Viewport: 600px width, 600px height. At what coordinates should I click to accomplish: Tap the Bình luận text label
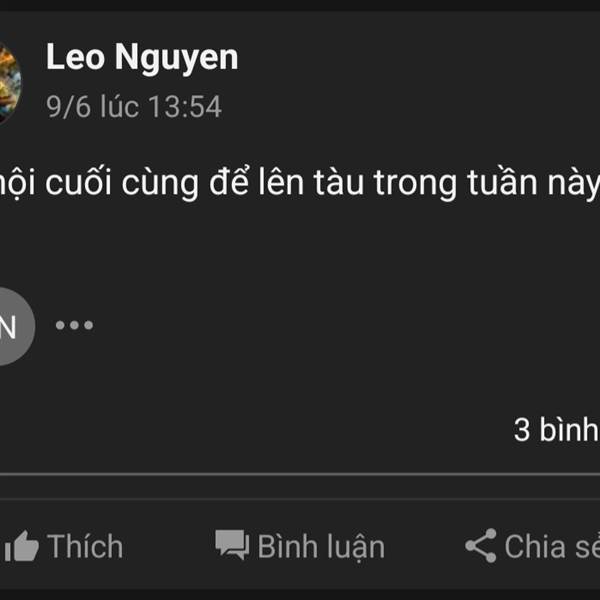coord(321,547)
